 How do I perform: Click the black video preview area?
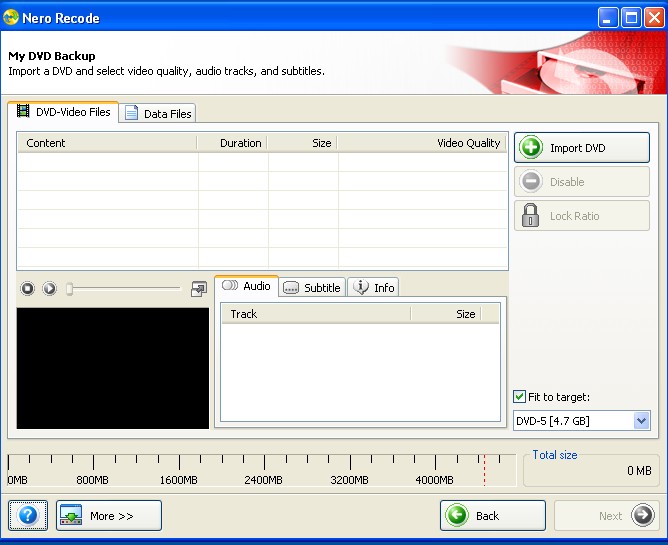(113, 368)
